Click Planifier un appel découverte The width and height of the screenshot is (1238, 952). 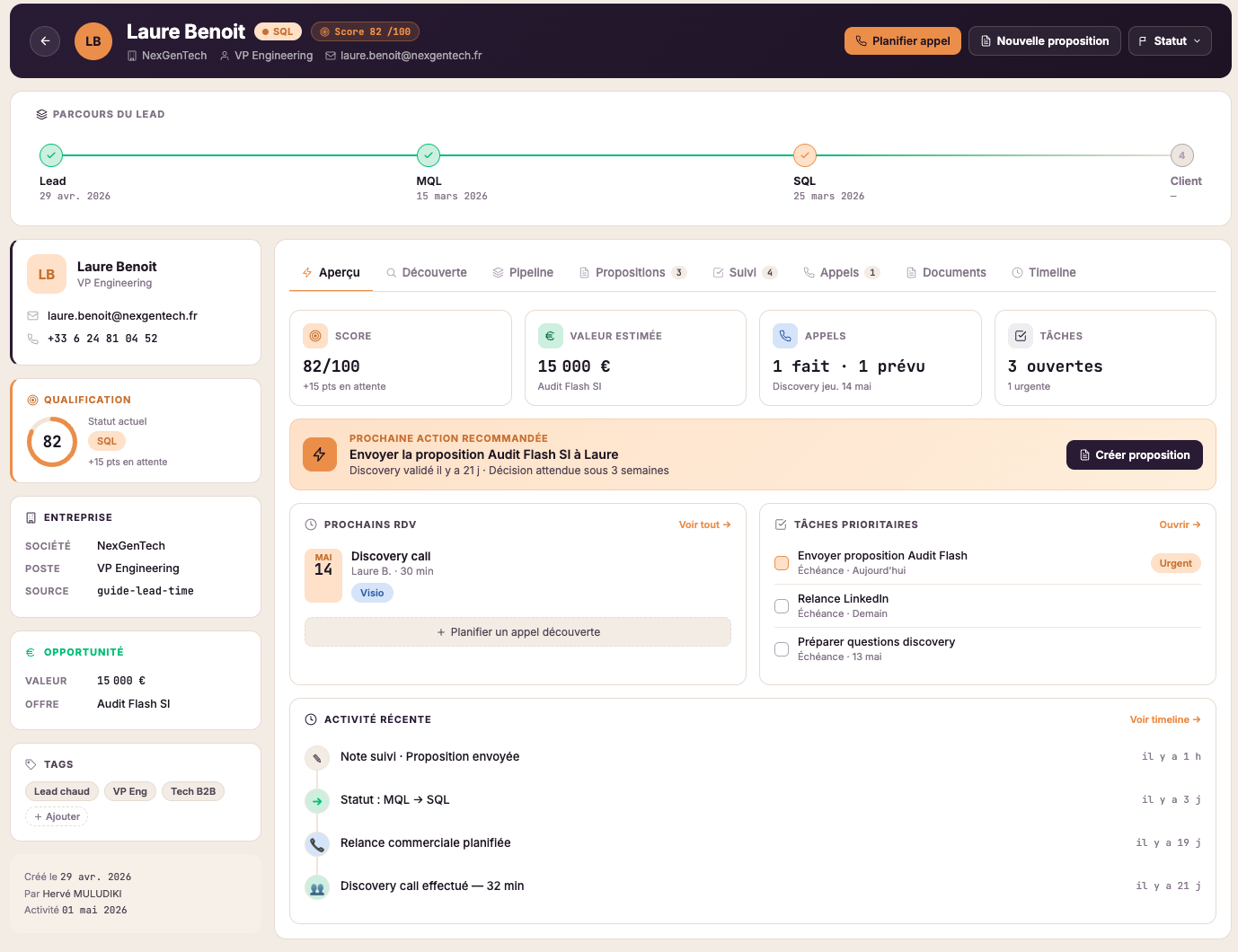point(517,632)
